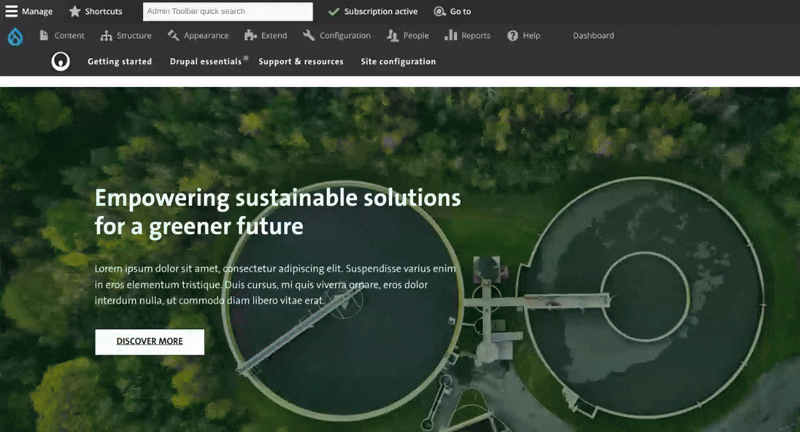Click the Drupal drop logo icon
Image resolution: width=800 pixels, height=432 pixels.
point(15,36)
